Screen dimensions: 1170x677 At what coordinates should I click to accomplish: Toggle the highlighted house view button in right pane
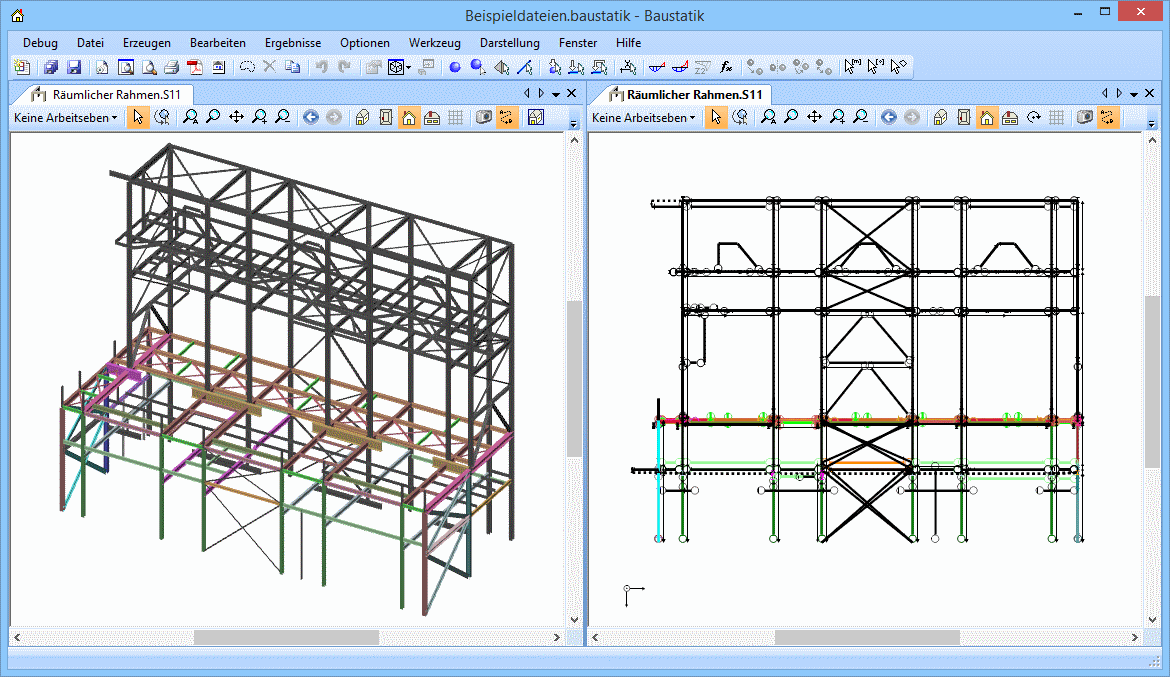click(986, 118)
